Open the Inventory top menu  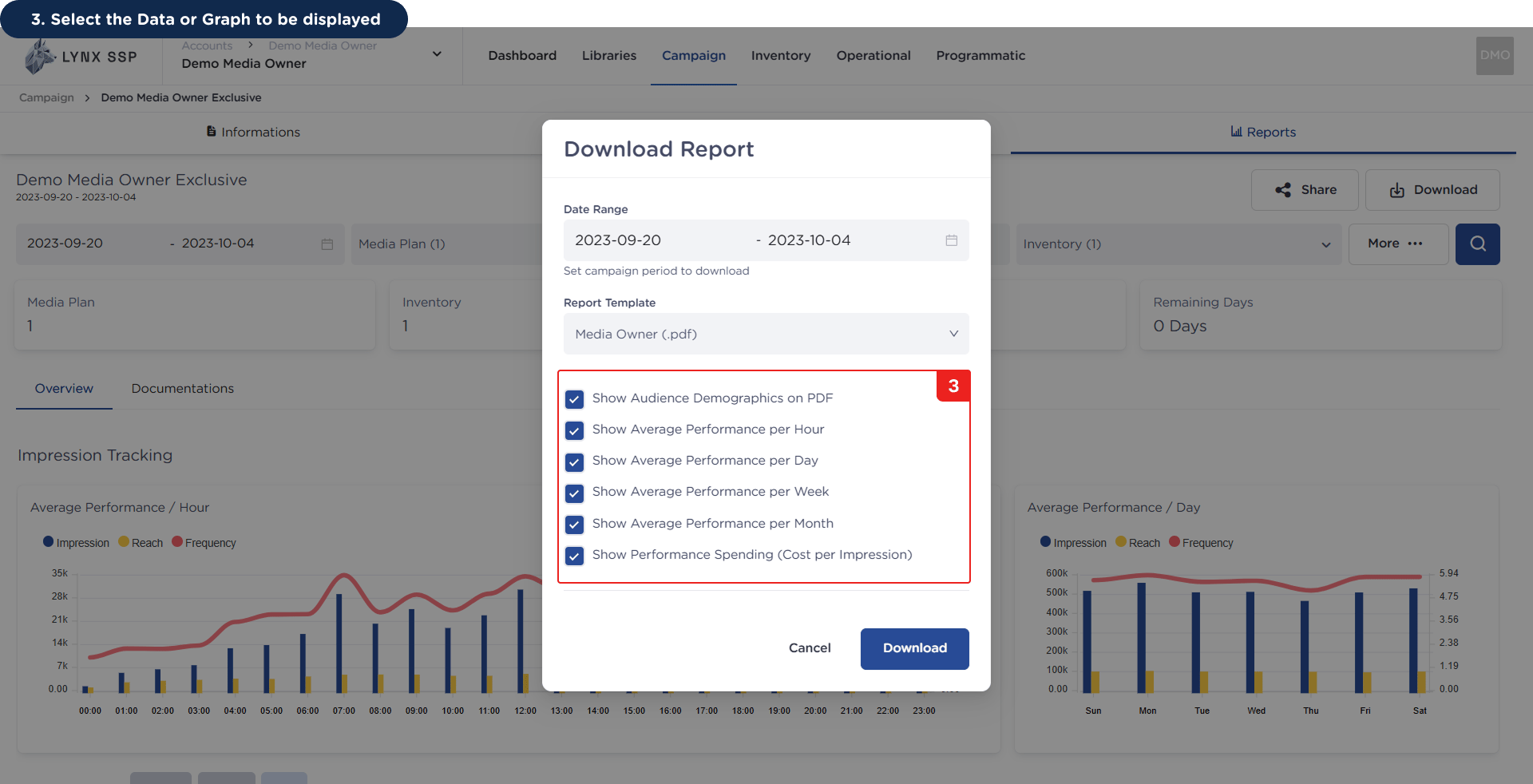coord(781,56)
